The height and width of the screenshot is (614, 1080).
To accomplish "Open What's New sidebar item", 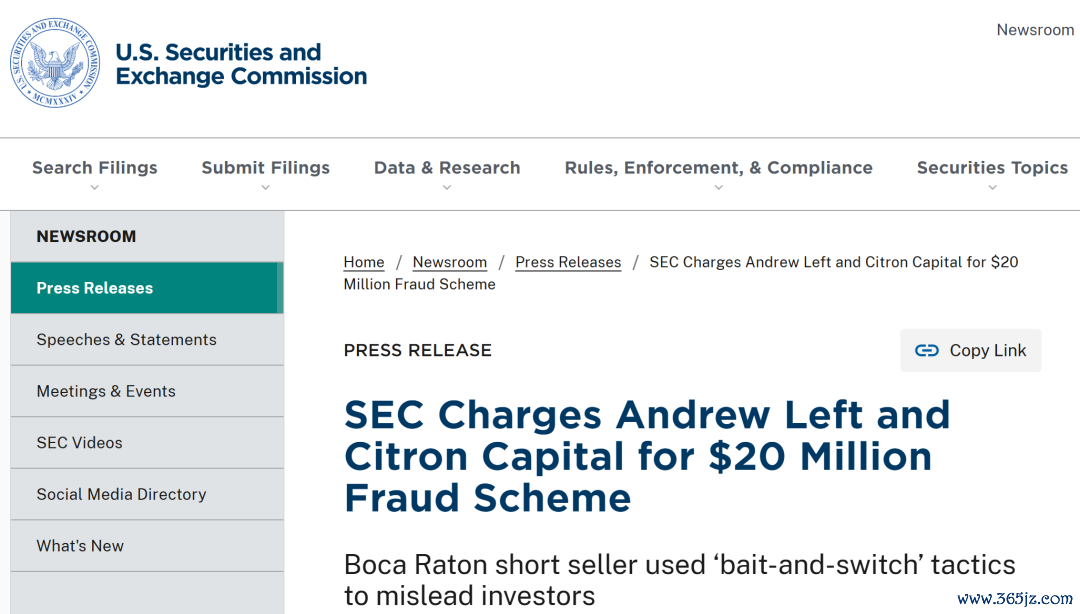I will (x=147, y=546).
